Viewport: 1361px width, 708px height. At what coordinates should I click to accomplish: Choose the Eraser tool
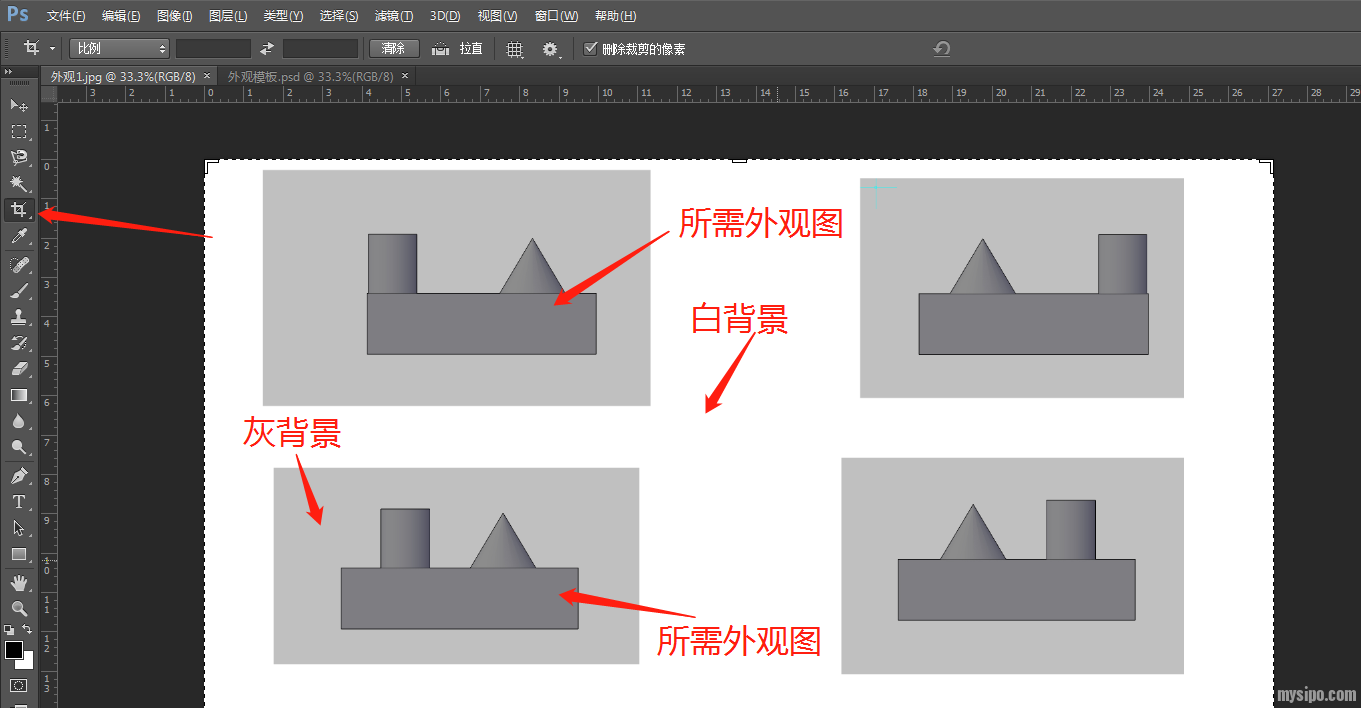pyautogui.click(x=18, y=369)
